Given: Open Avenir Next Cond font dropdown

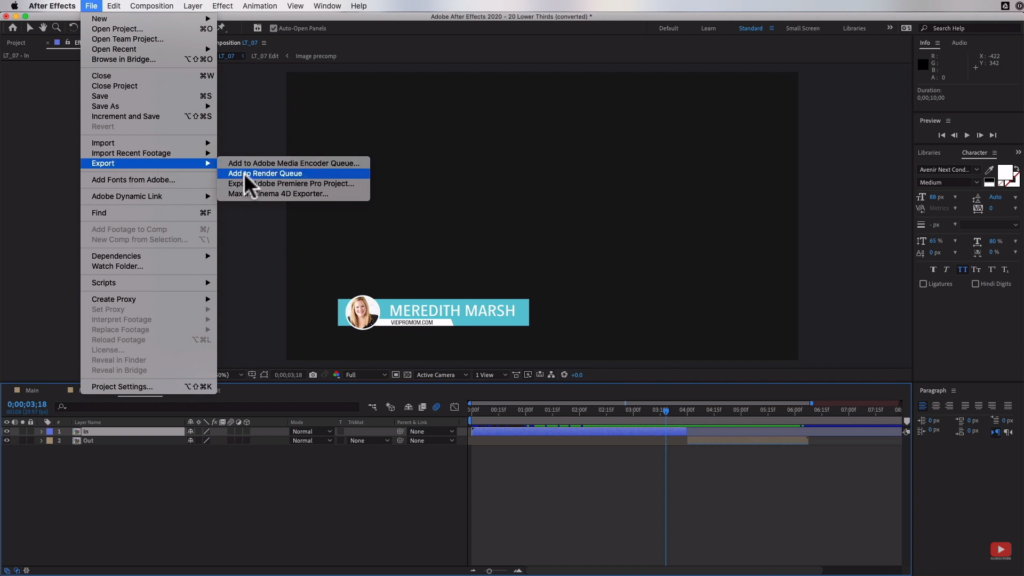Looking at the screenshot, I should point(949,170).
